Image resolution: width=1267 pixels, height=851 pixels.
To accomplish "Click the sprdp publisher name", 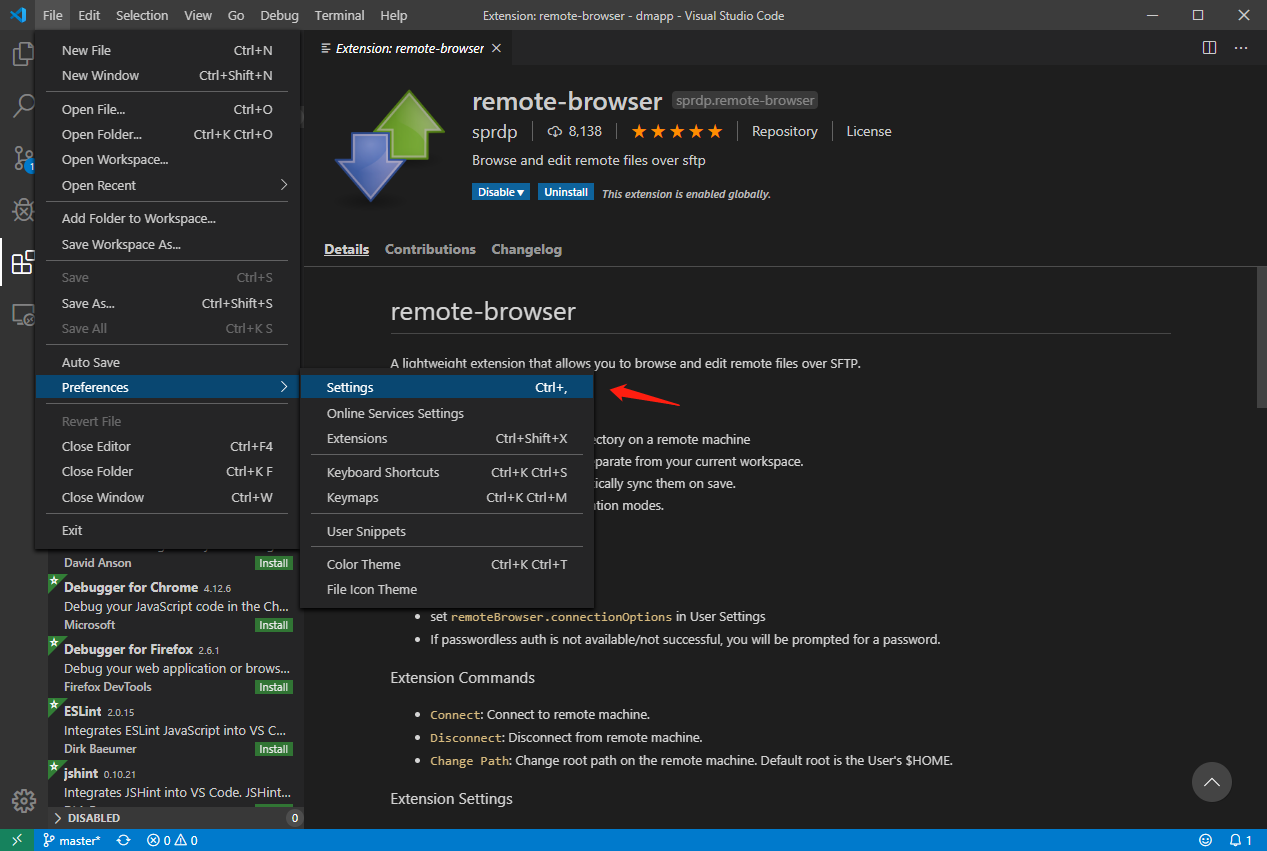I will pyautogui.click(x=494, y=131).
